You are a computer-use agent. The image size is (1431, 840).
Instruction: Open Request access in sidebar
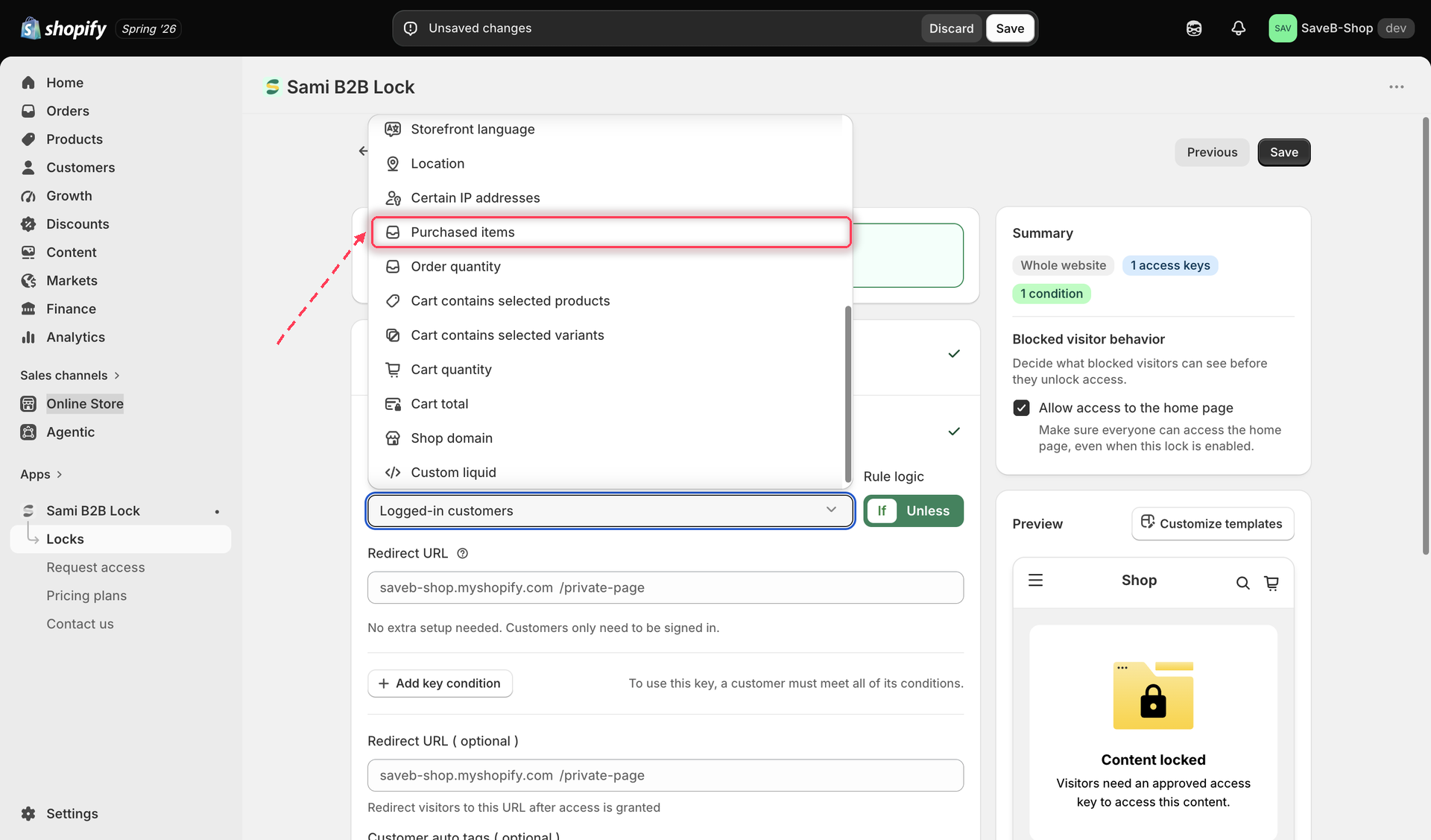tap(95, 568)
